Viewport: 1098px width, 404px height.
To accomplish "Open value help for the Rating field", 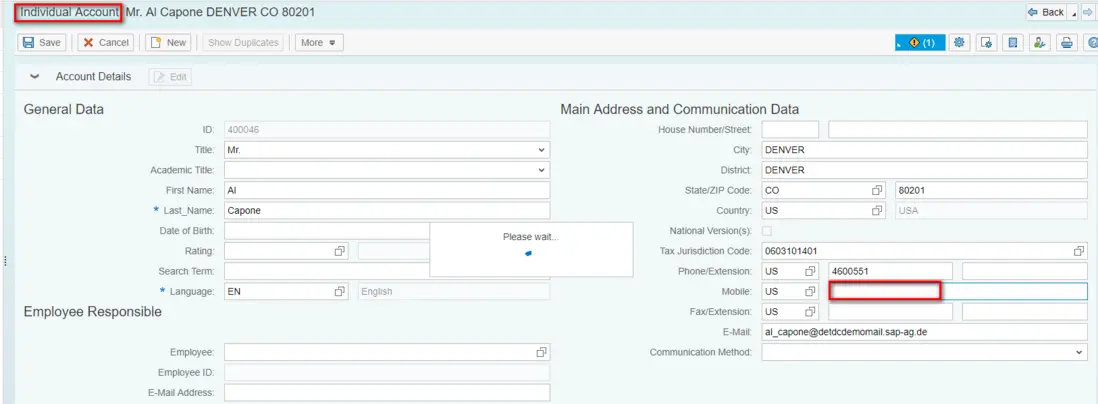I will (x=340, y=250).
